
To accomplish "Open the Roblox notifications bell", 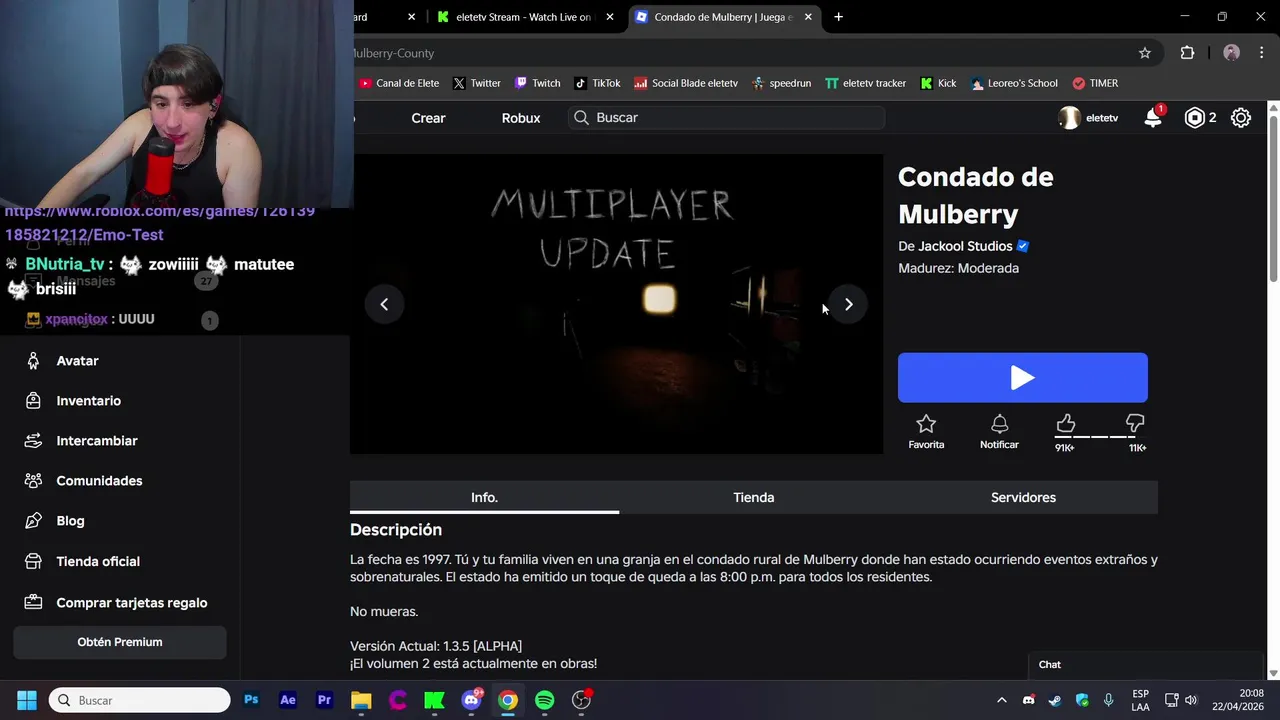I will coord(1153,117).
